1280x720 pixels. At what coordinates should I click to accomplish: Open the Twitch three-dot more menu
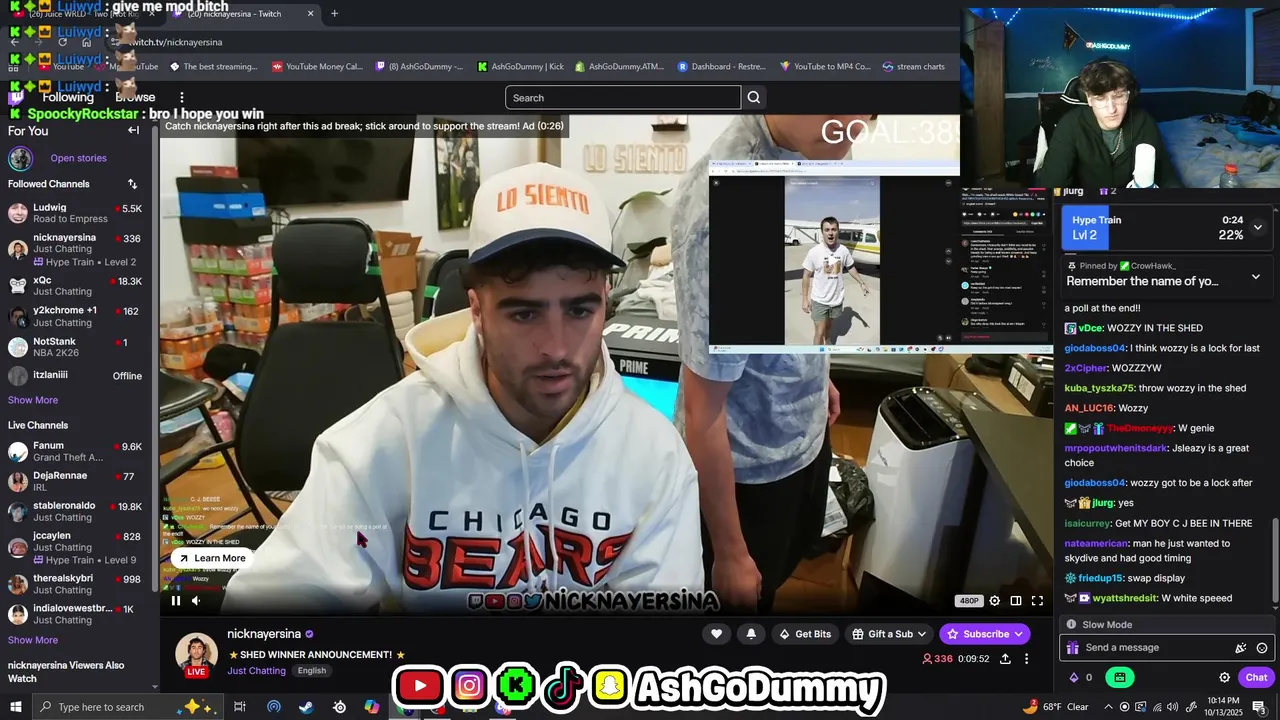tap(181, 97)
